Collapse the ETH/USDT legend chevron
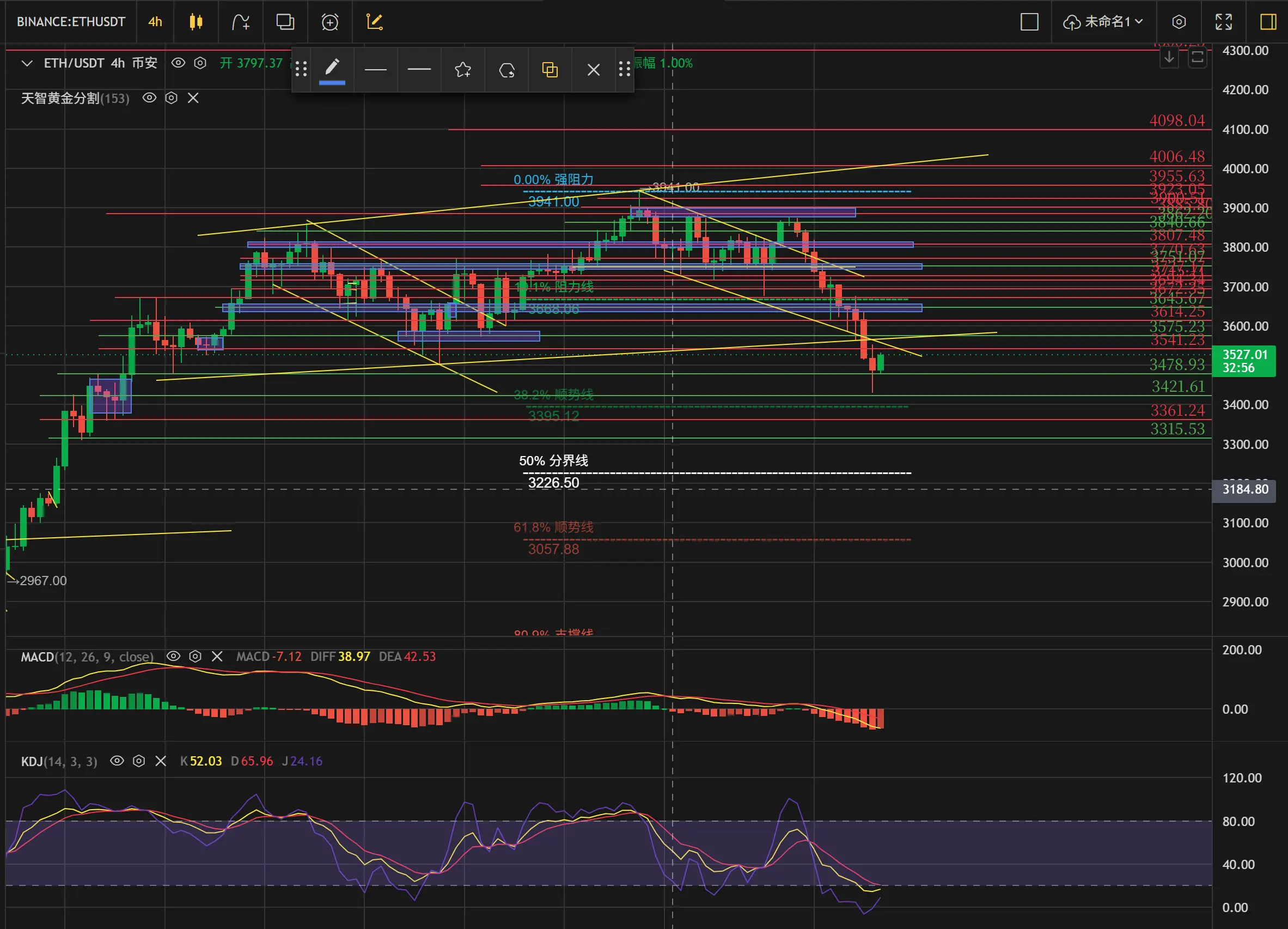The image size is (1288, 929). (x=27, y=63)
